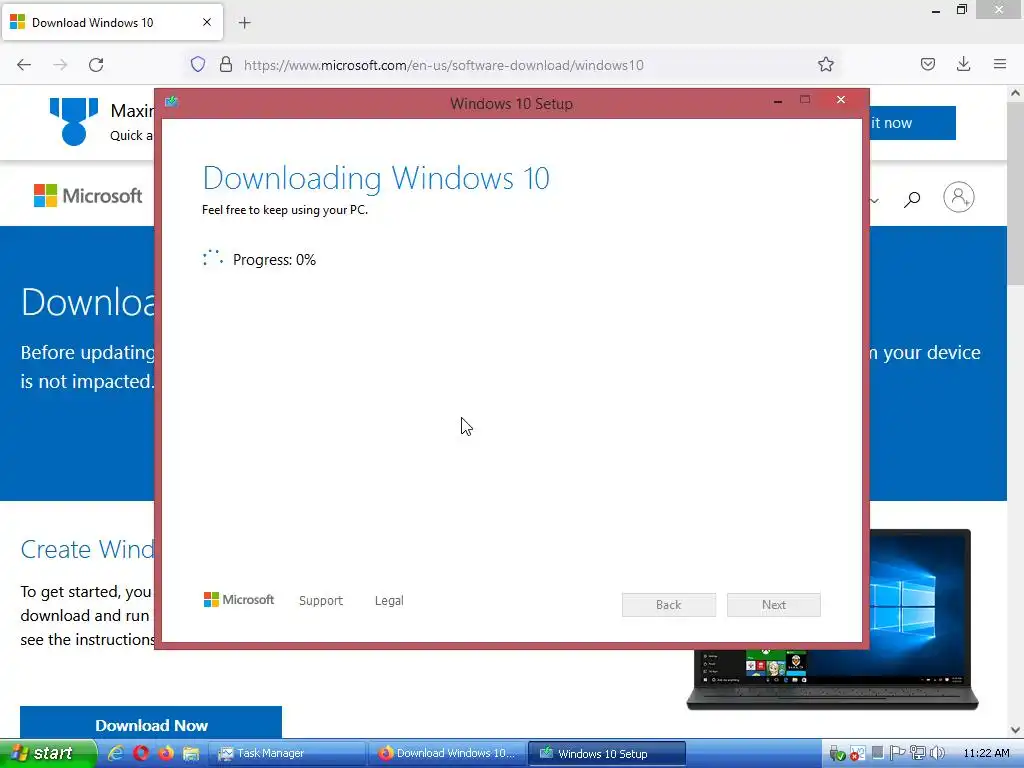
Task: Launch Firefox from quick launch
Action: [x=166, y=753]
